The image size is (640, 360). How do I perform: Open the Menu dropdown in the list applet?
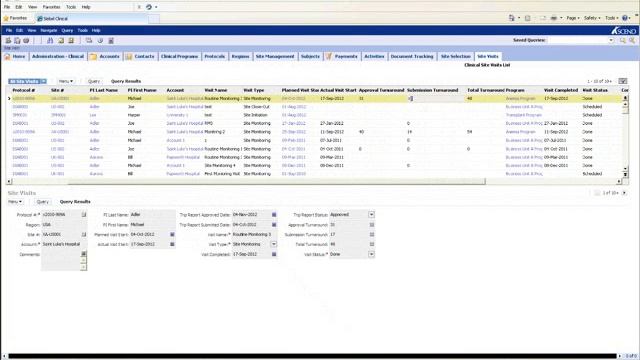(65, 81)
